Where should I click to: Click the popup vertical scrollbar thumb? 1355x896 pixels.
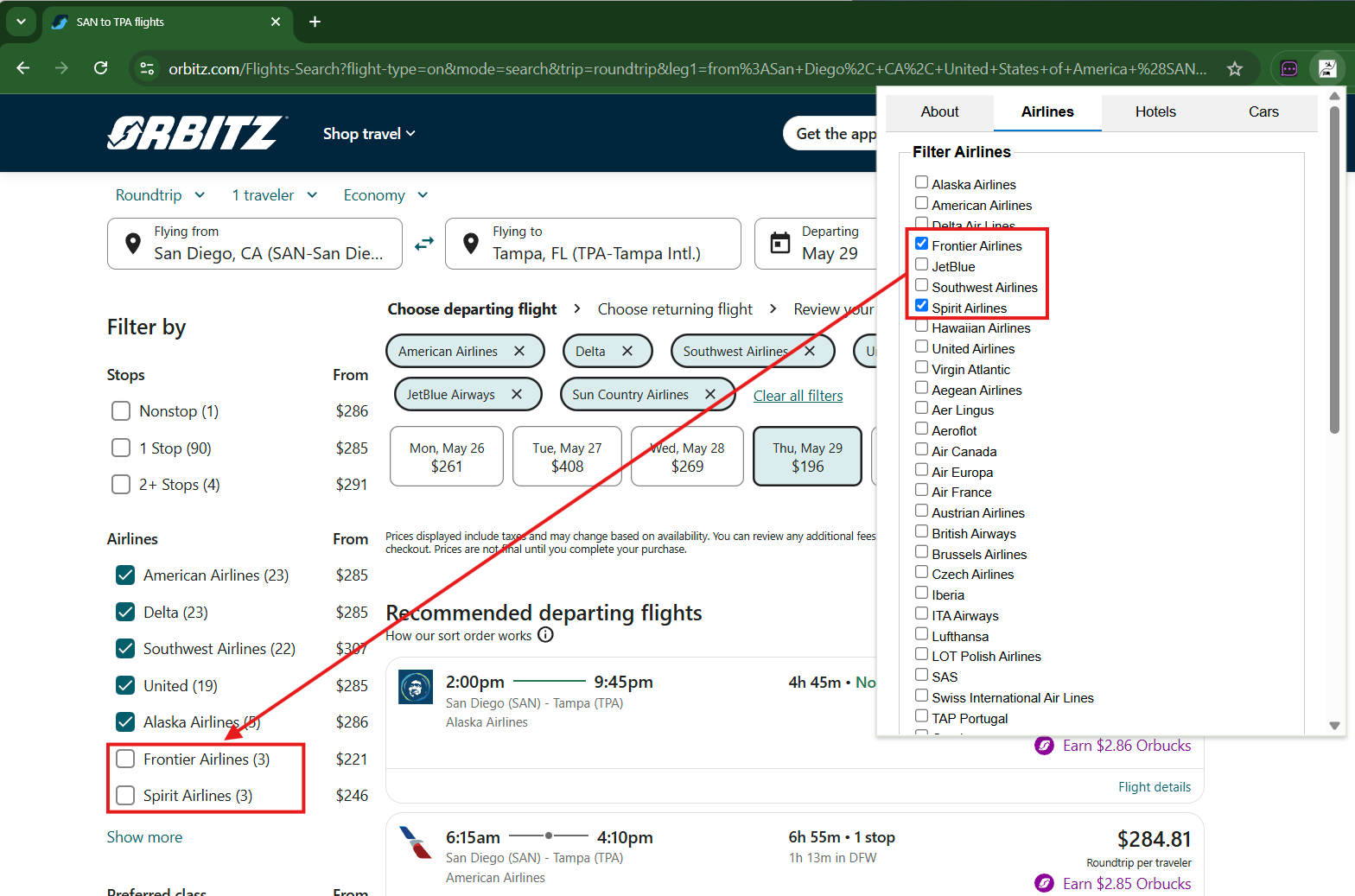tap(1334, 270)
